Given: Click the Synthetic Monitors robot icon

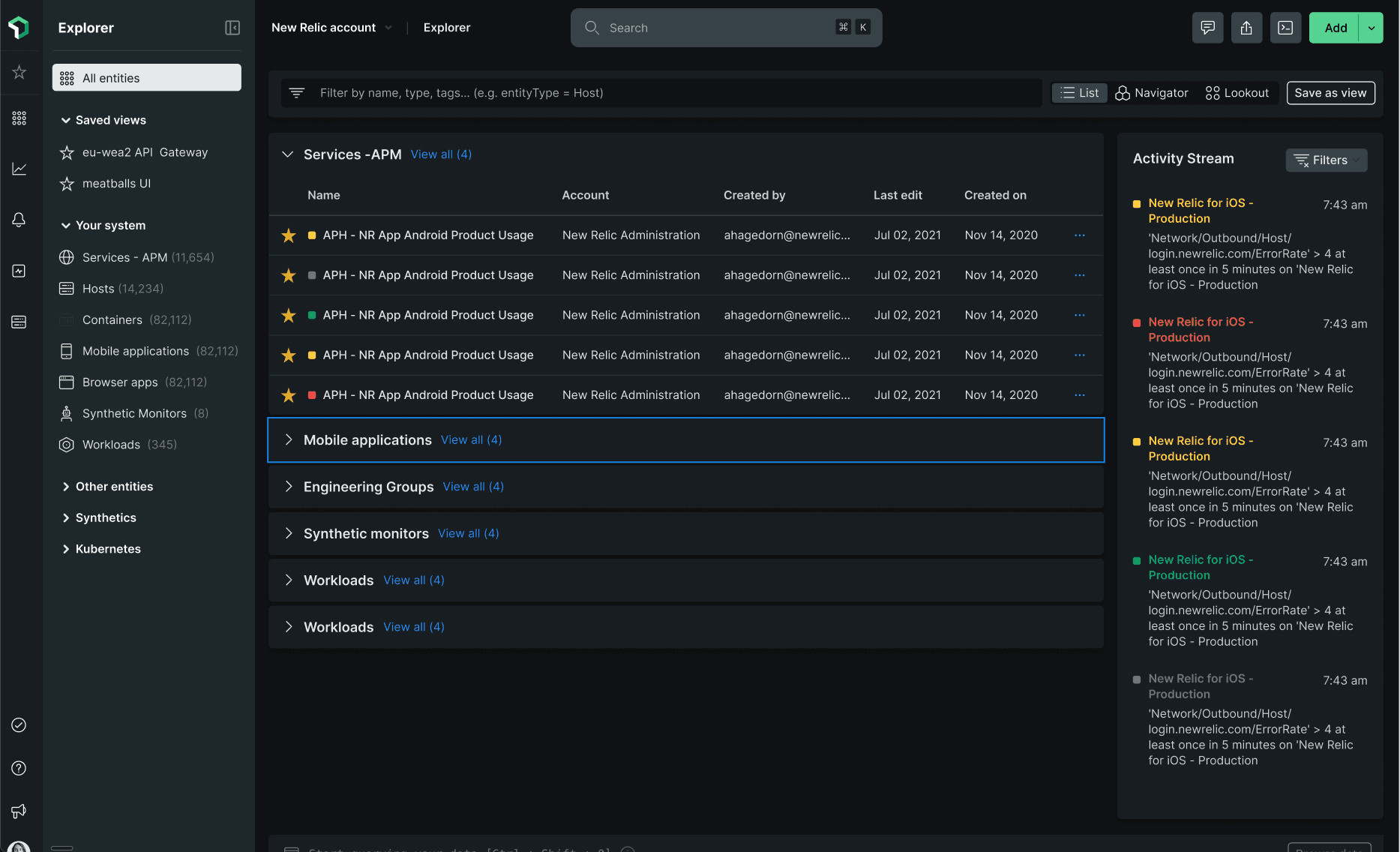Looking at the screenshot, I should point(67,413).
